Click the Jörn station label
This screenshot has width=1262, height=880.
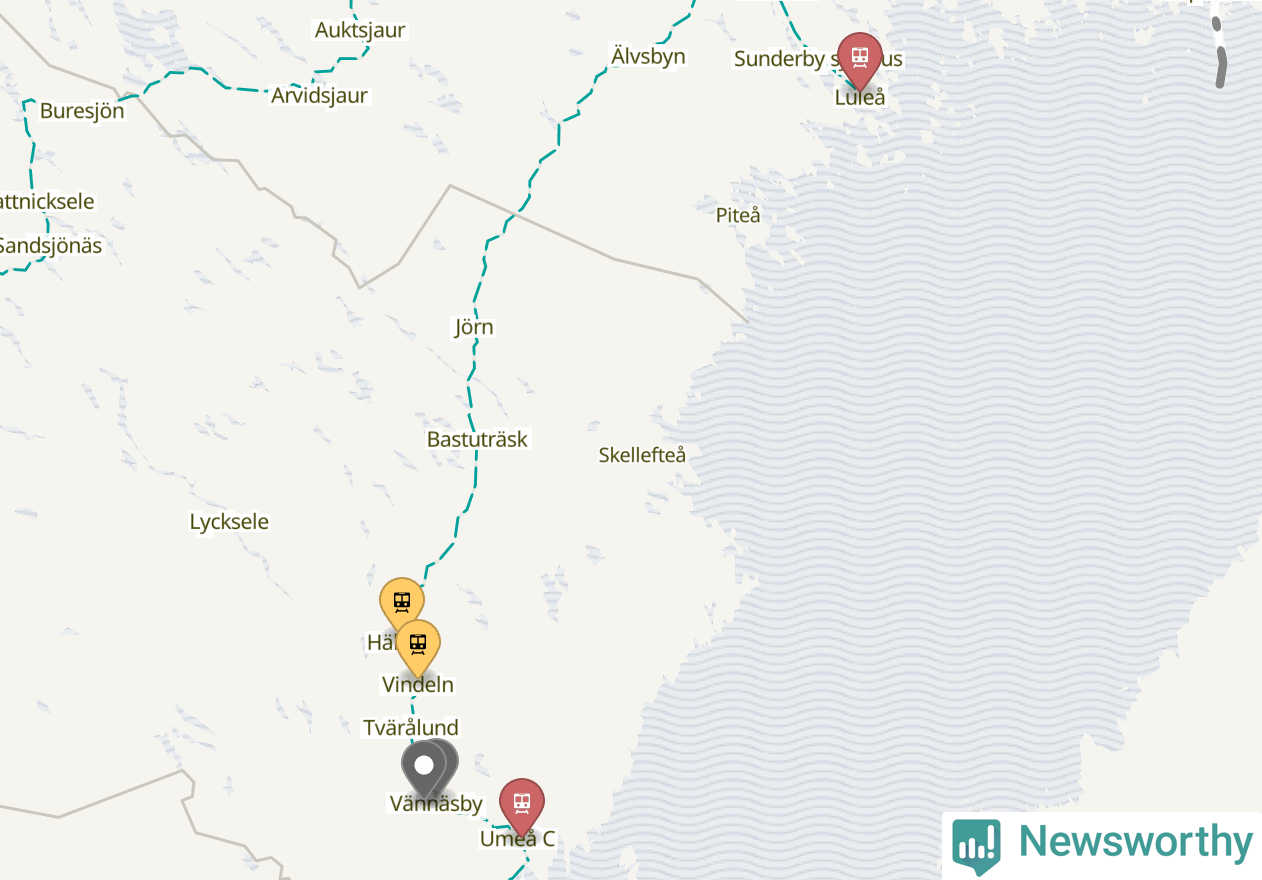[x=474, y=327]
